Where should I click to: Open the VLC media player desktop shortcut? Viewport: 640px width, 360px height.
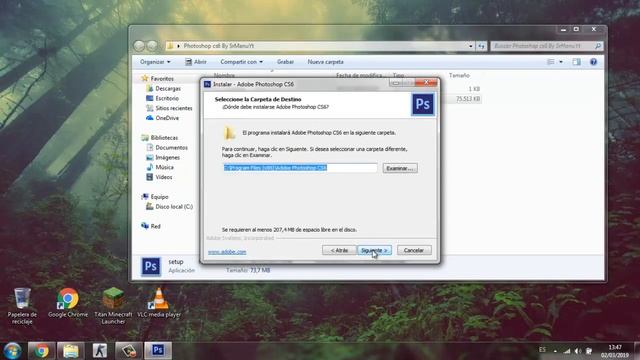click(159, 303)
